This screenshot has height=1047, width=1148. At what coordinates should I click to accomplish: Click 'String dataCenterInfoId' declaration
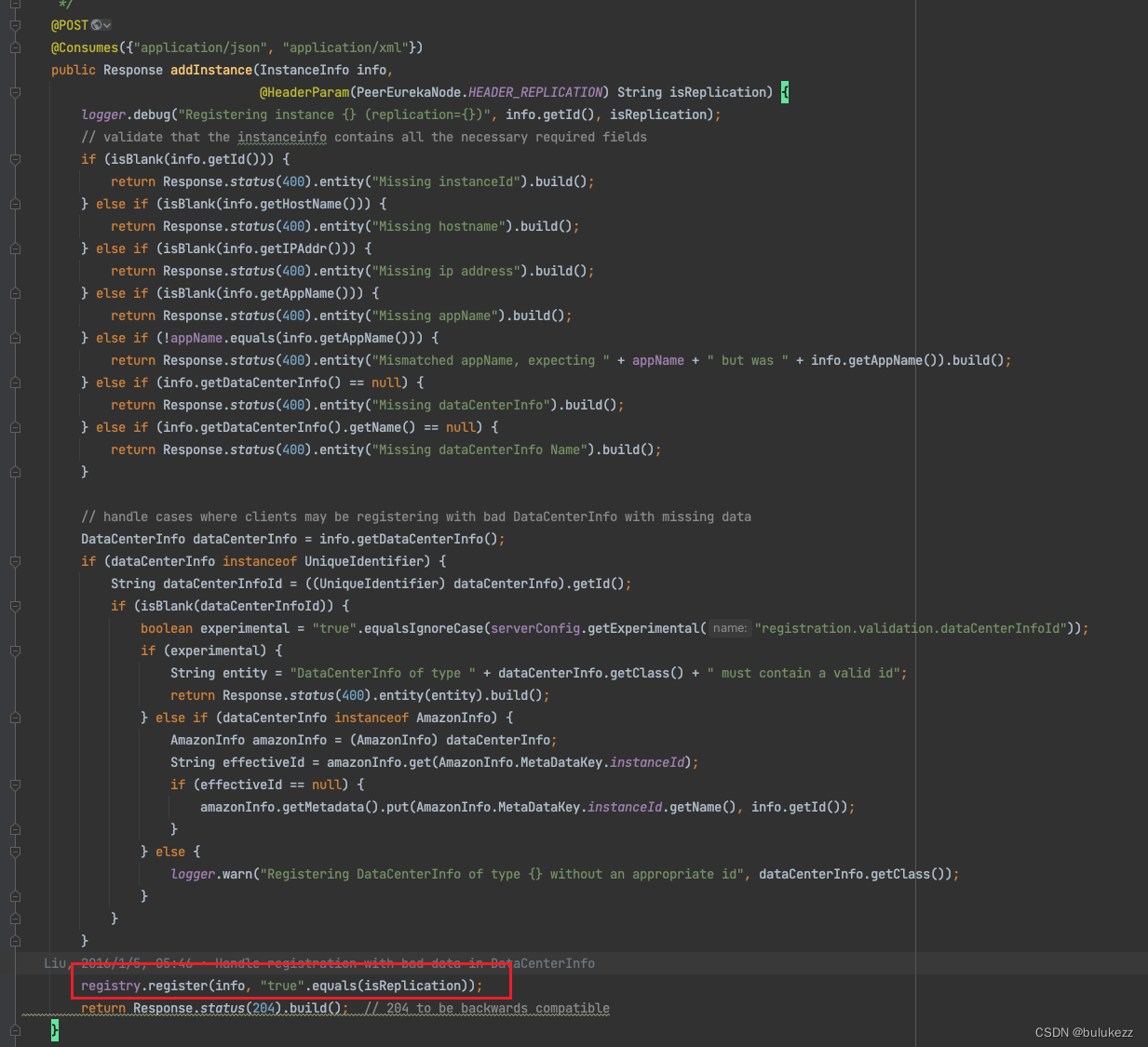pos(196,584)
